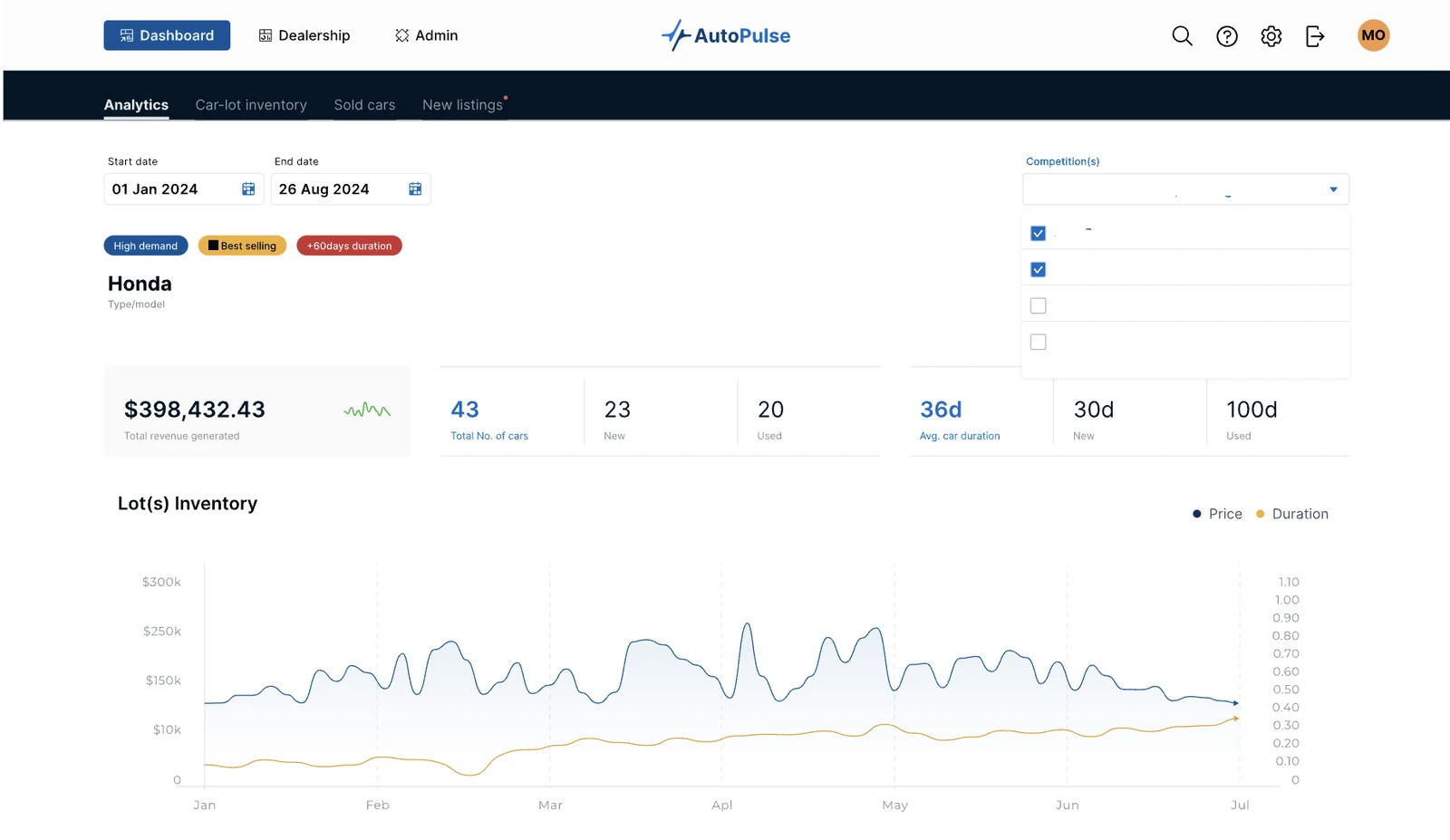The width and height of the screenshot is (1450, 840).
Task: Click the Price legend dot
Action: 1196,514
